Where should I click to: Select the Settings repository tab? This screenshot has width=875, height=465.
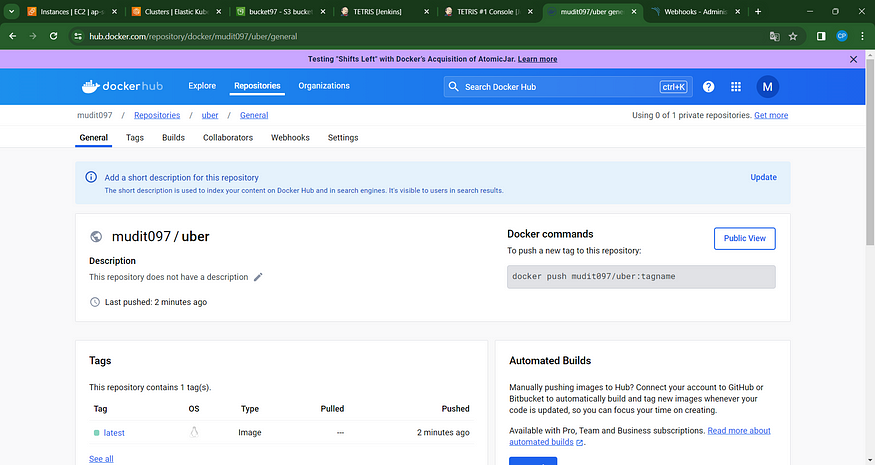(x=343, y=137)
